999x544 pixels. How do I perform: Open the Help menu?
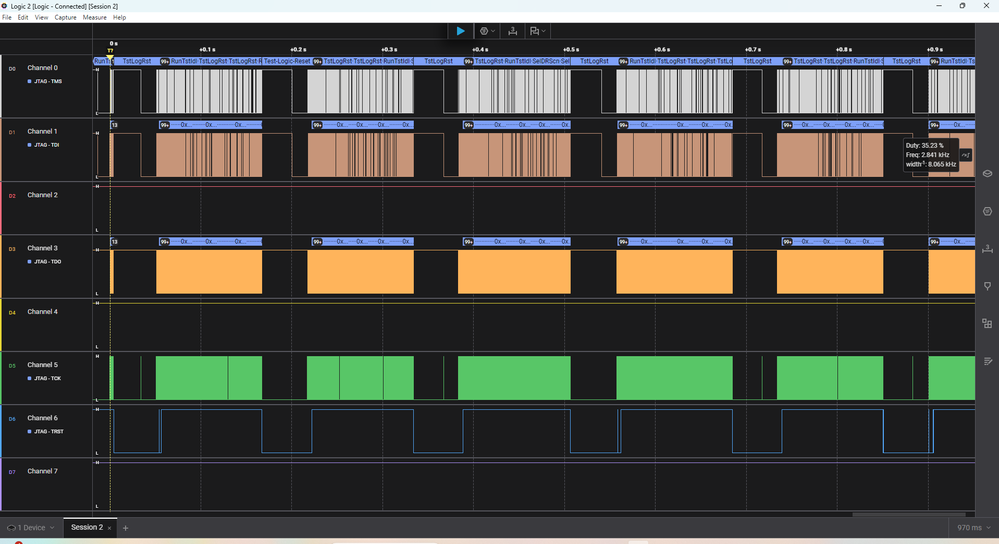(119, 17)
